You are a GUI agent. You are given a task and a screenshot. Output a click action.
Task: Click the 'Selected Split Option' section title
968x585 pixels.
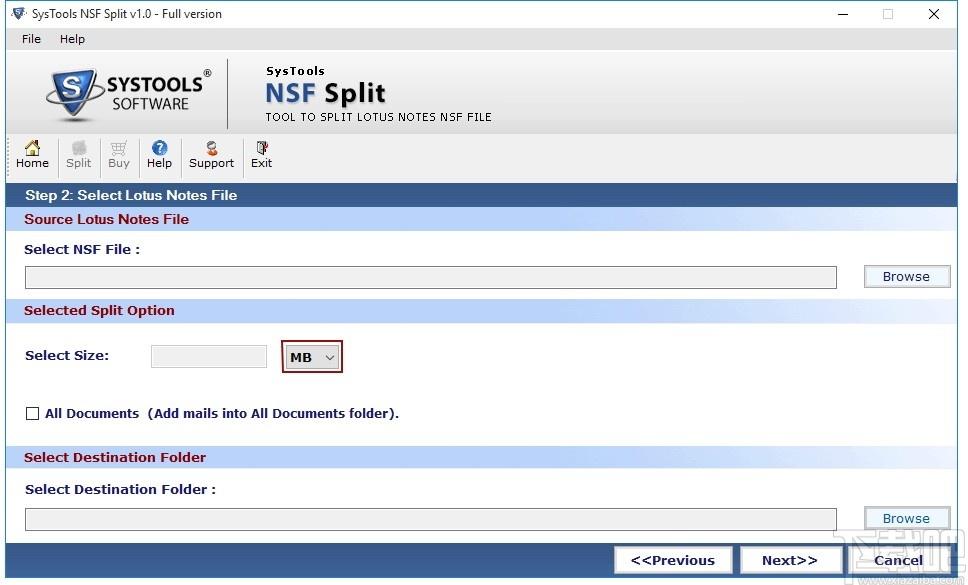pos(99,310)
